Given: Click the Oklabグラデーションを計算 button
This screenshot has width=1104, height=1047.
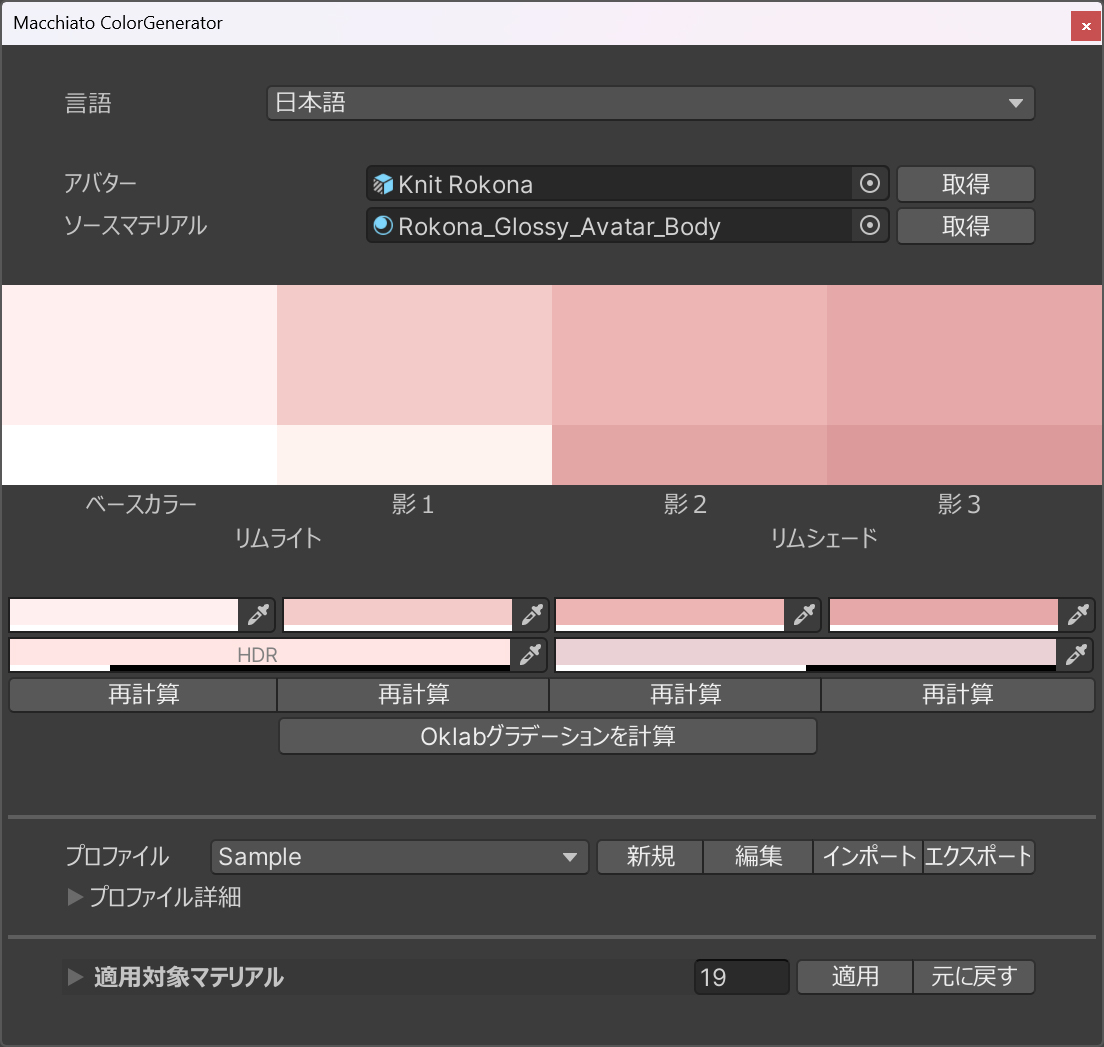Looking at the screenshot, I should (x=548, y=736).
